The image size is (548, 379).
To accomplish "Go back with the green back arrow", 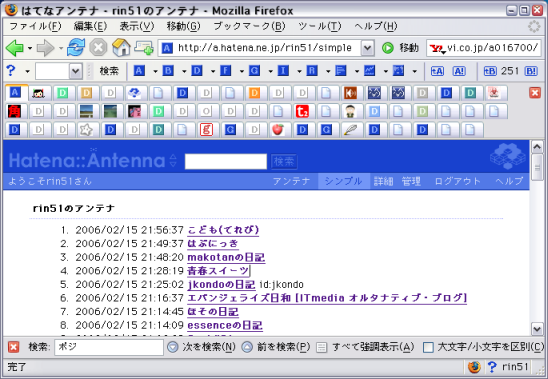I will click(x=15, y=48).
